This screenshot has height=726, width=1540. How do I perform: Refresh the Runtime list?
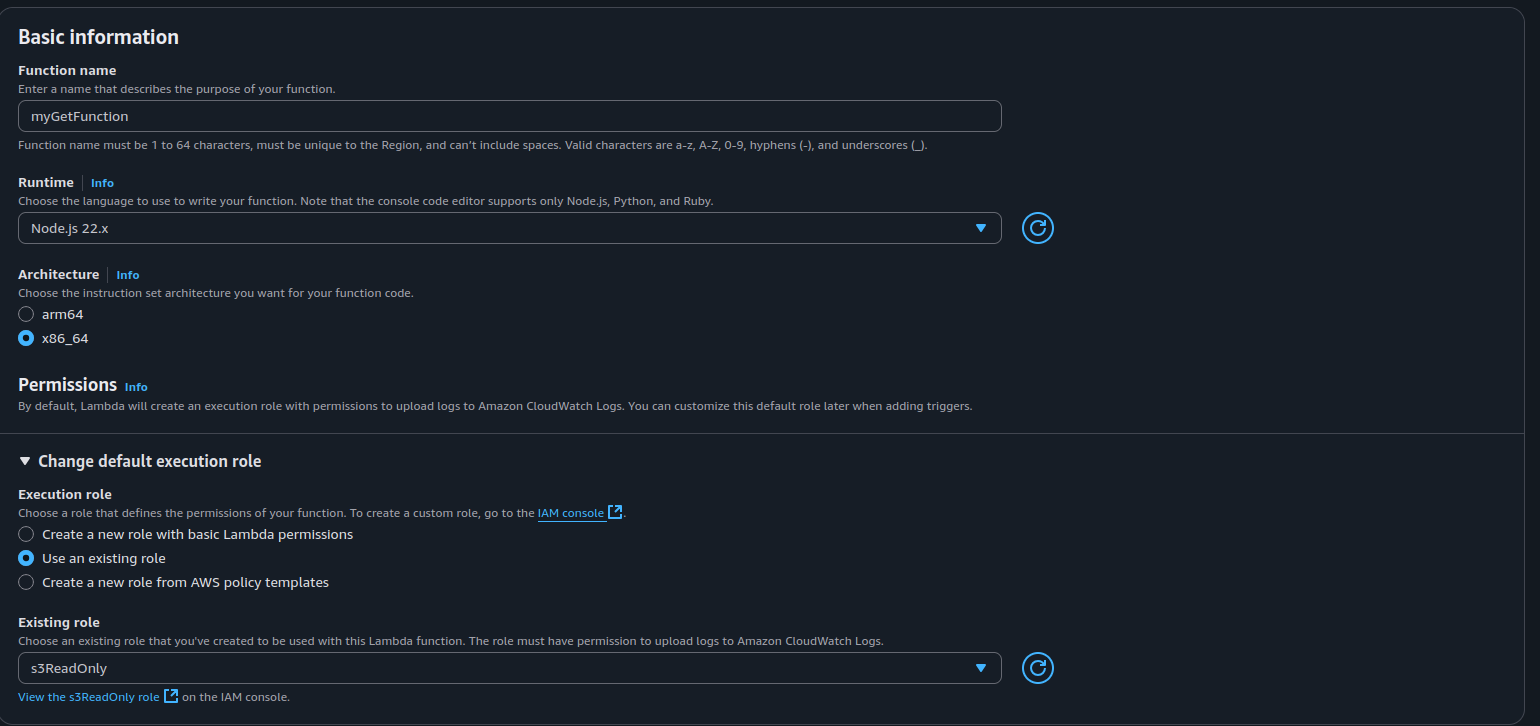tap(1037, 228)
